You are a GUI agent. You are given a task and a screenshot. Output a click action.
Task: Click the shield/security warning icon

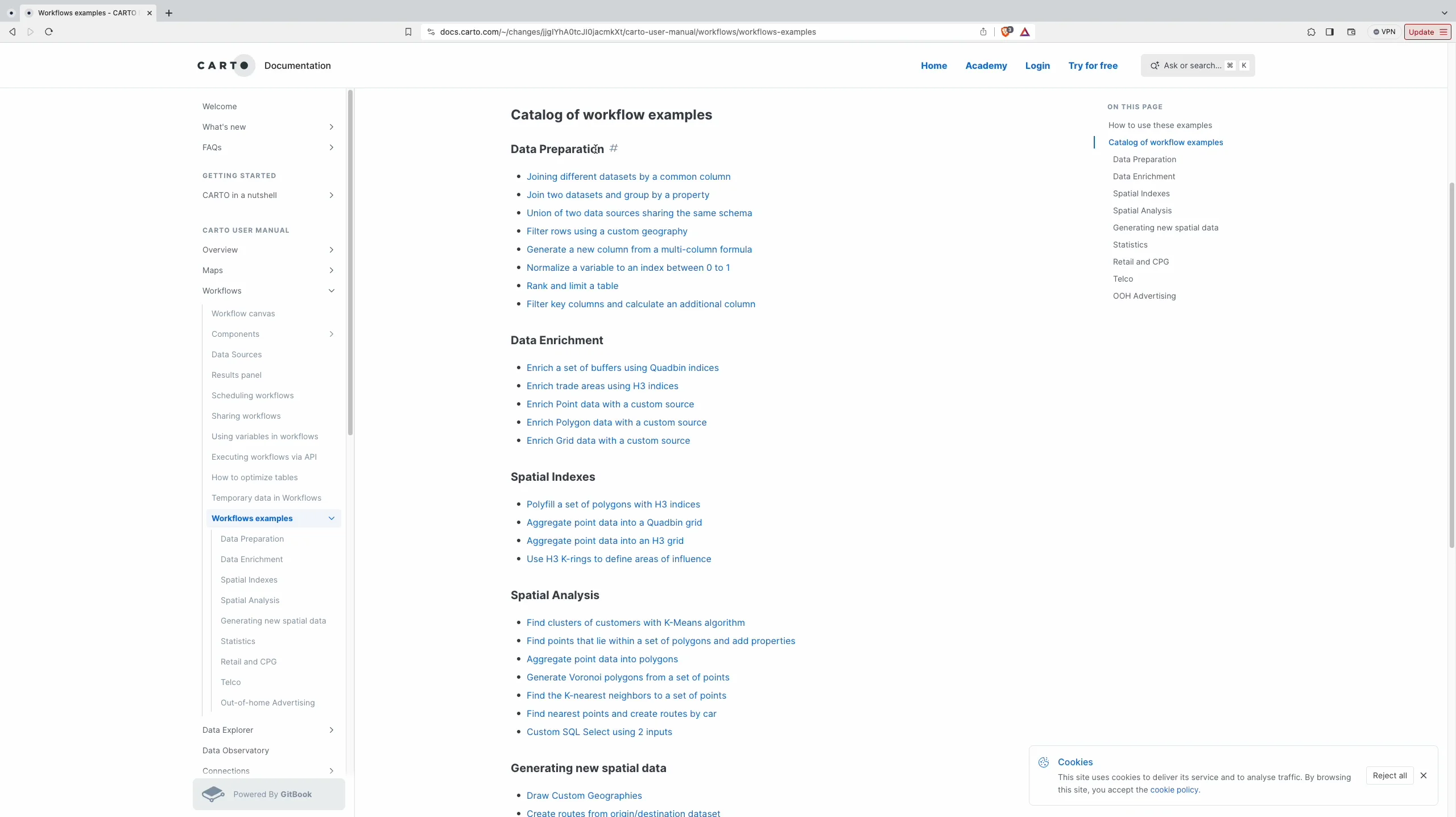1005,31
